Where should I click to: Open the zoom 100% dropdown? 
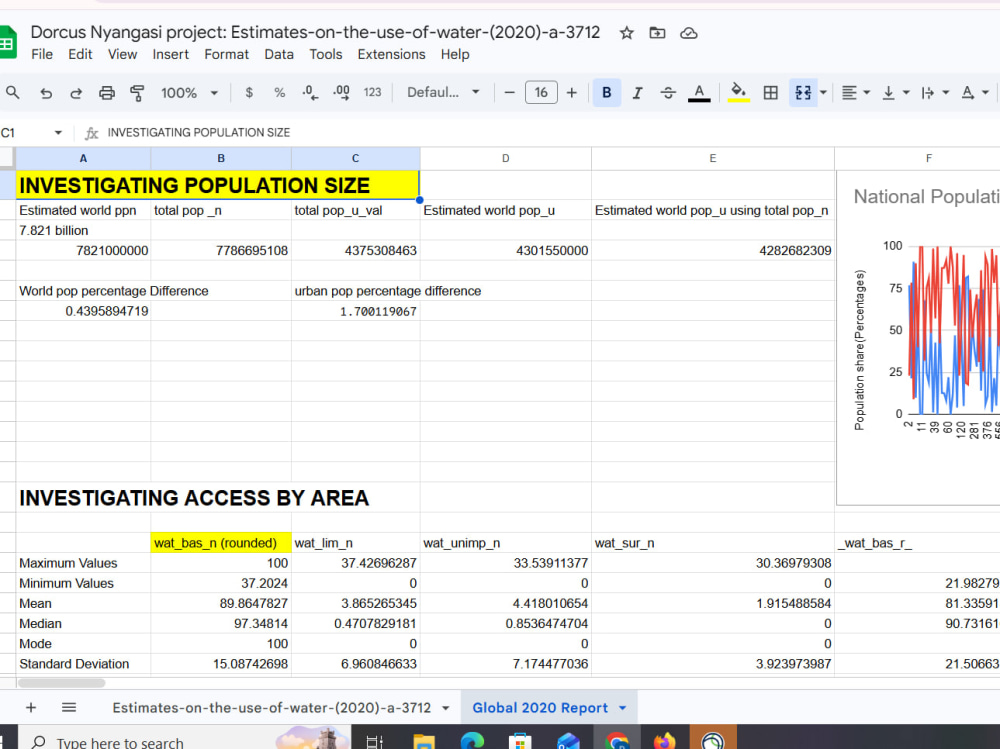coord(189,93)
